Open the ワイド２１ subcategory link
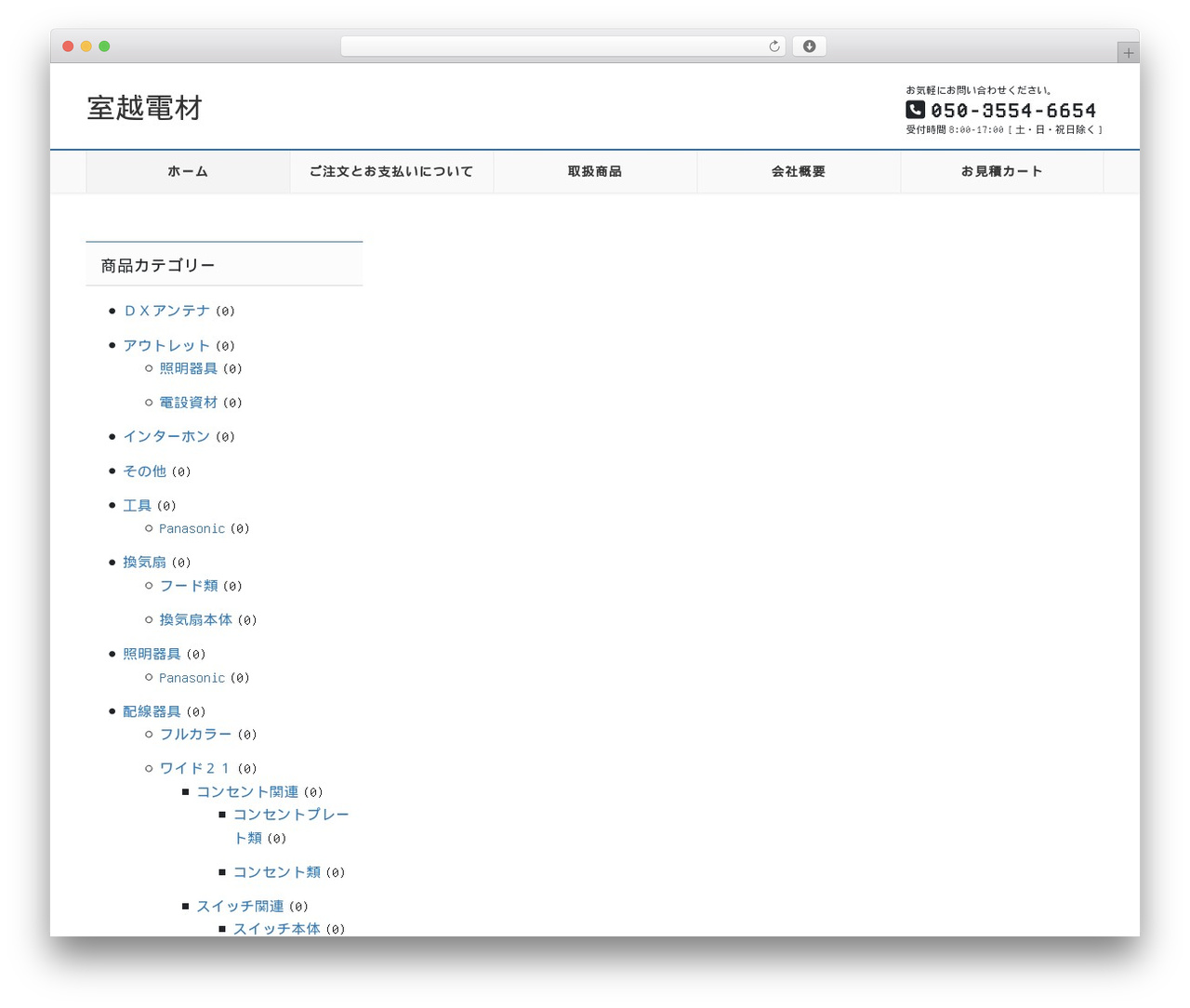The width and height of the screenshot is (1190, 1008). click(x=195, y=768)
